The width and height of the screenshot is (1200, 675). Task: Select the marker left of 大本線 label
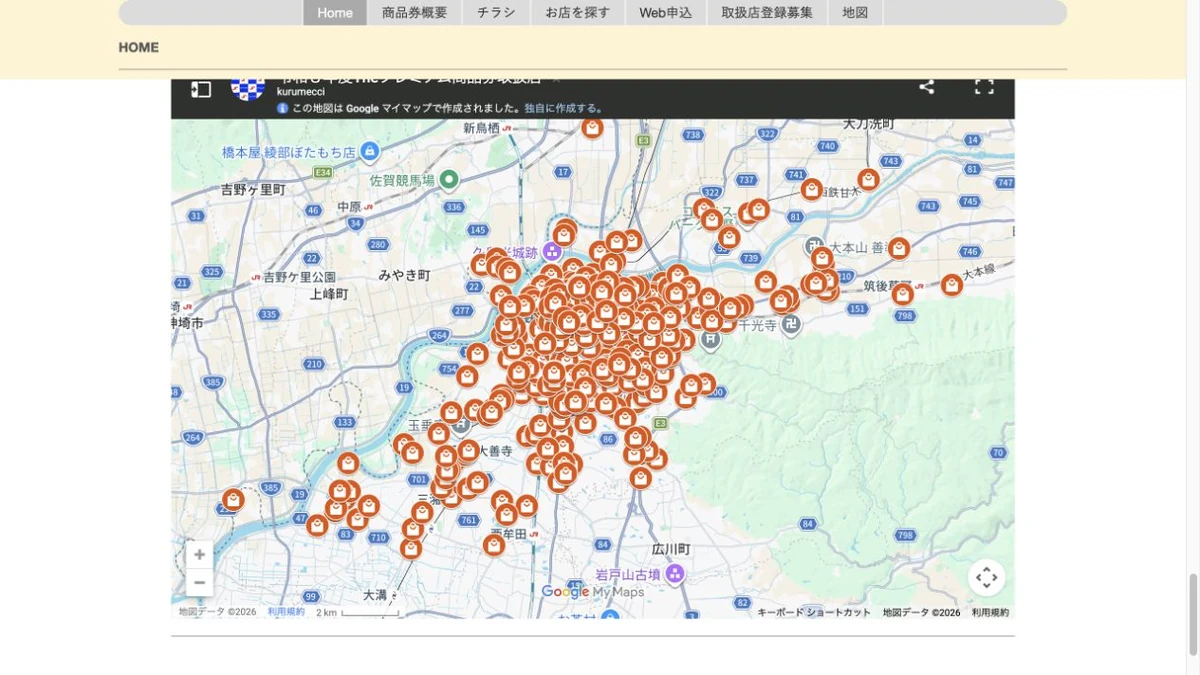tap(951, 285)
